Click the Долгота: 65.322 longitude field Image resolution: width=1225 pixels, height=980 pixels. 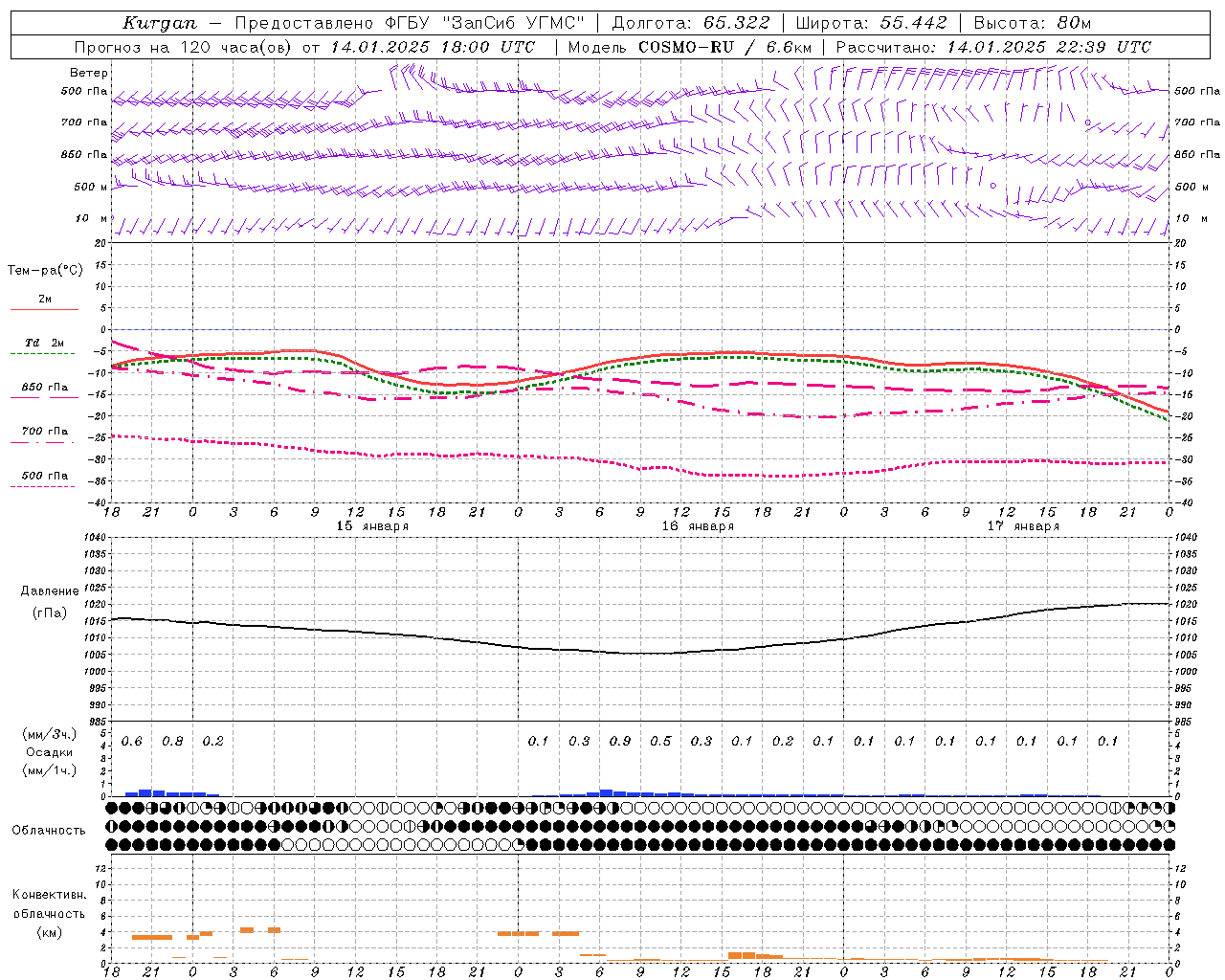point(689,23)
